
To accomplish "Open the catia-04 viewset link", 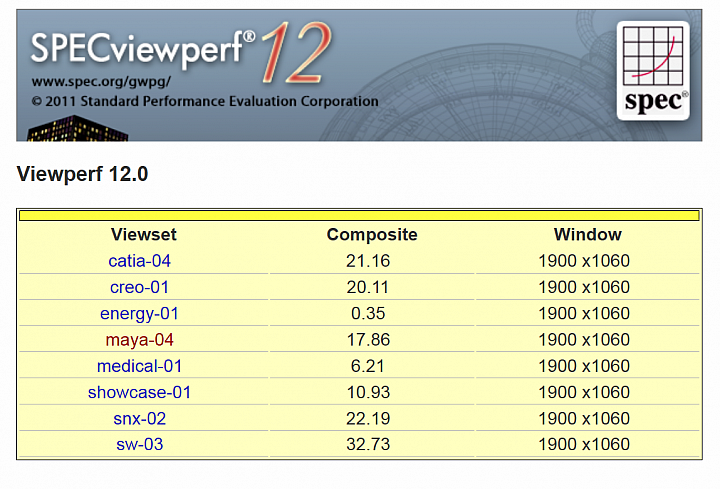I will pos(139,261).
